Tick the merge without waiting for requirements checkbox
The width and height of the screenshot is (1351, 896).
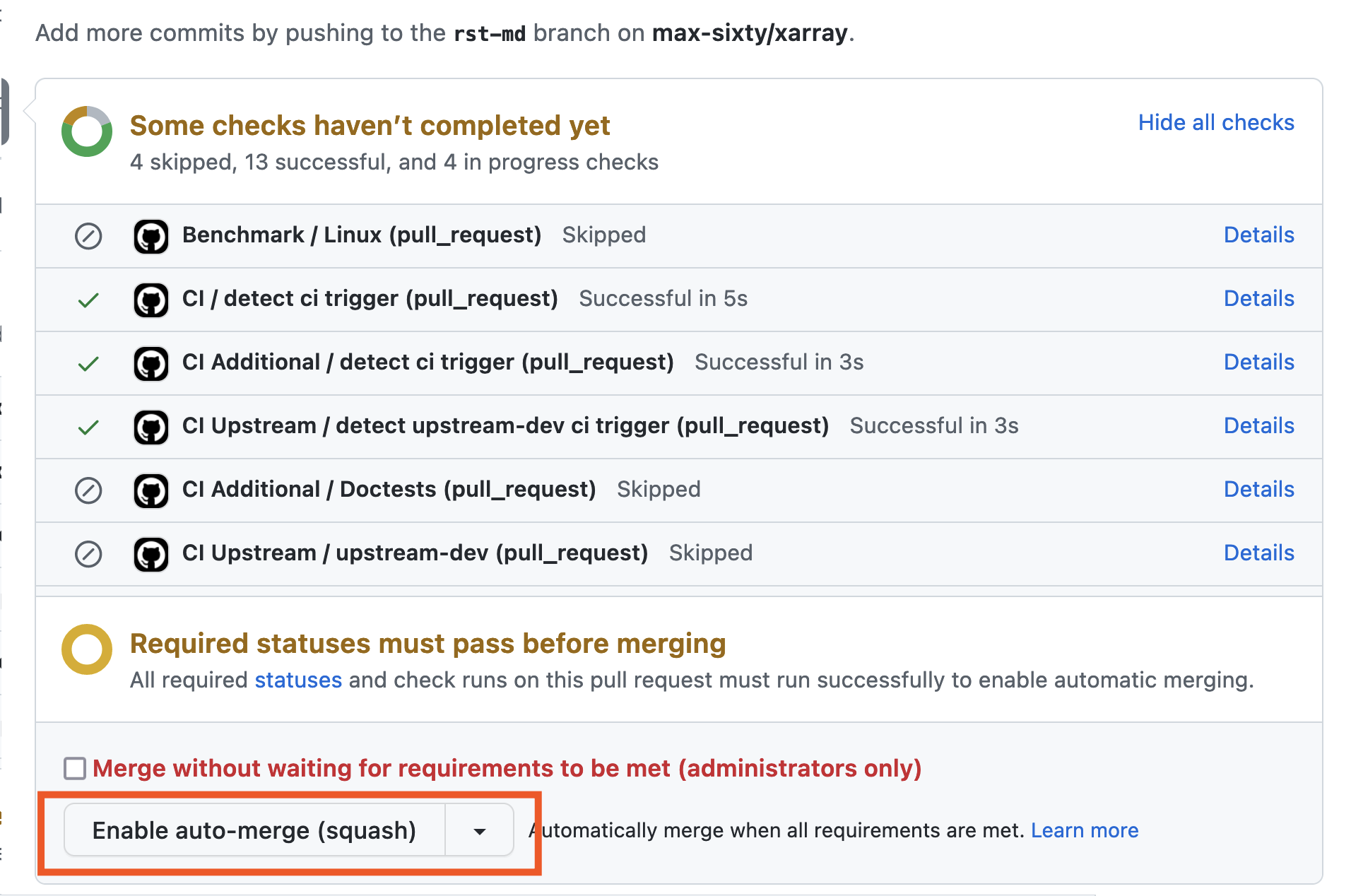pyautogui.click(x=75, y=768)
